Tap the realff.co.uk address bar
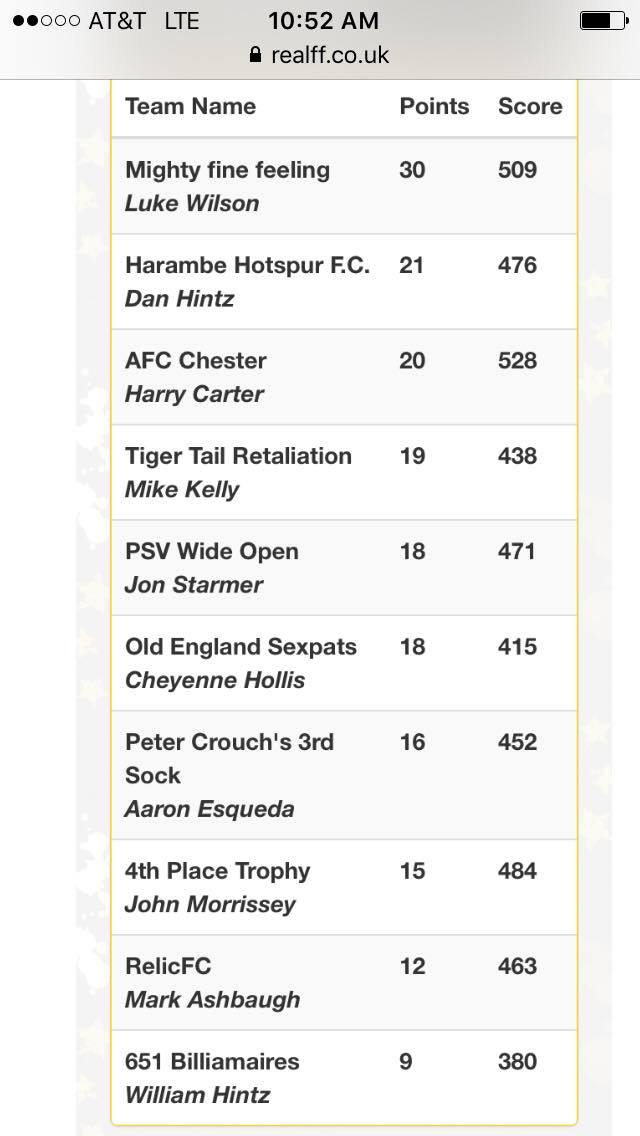This screenshot has height=1136, width=640. point(320,55)
